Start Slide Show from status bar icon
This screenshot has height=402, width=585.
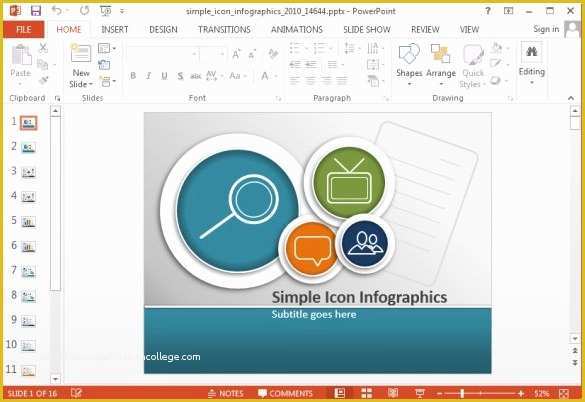point(420,393)
